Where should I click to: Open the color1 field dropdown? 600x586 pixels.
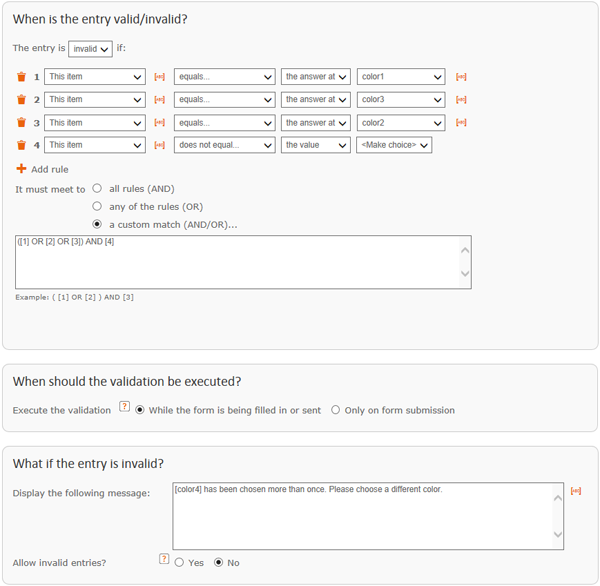coord(401,77)
